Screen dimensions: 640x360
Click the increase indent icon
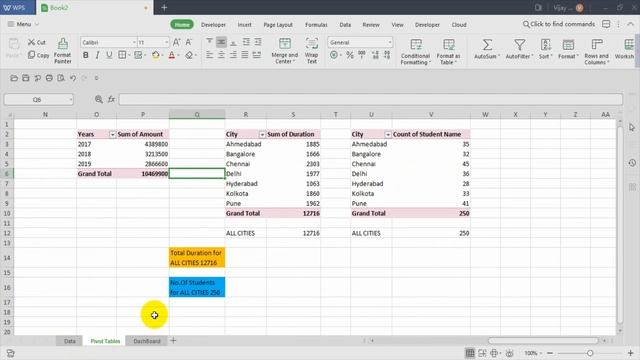(x=258, y=42)
